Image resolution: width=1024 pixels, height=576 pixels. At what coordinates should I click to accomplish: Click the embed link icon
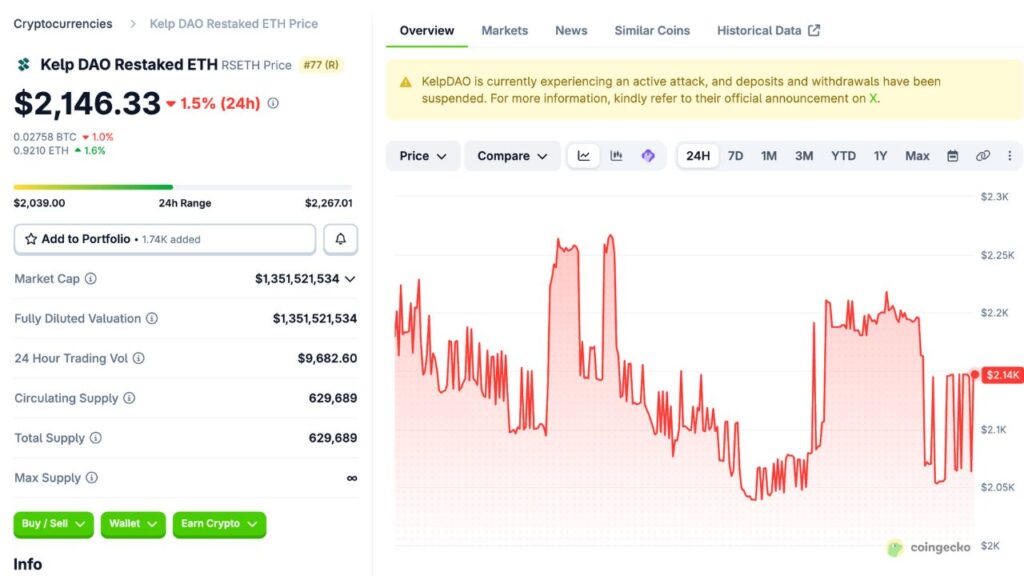click(x=984, y=155)
